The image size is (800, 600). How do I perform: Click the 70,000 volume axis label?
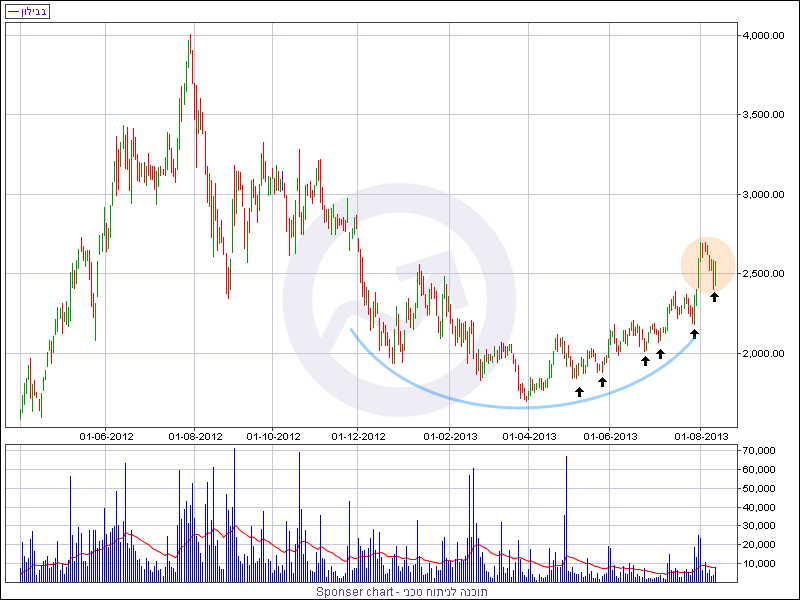(x=760, y=452)
